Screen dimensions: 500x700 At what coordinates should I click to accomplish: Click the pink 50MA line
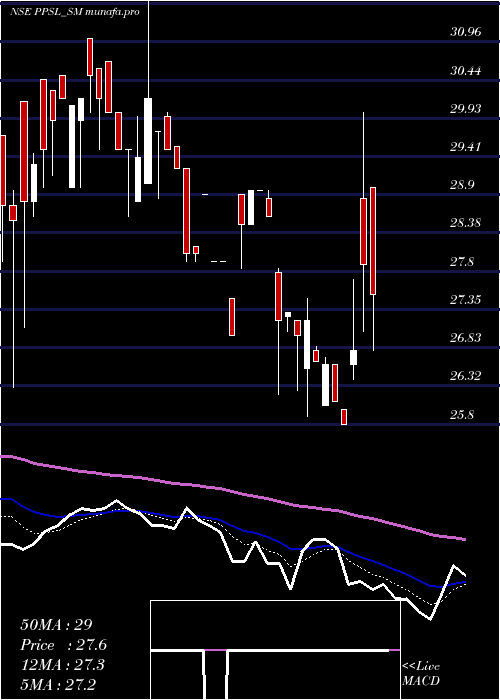point(232,491)
